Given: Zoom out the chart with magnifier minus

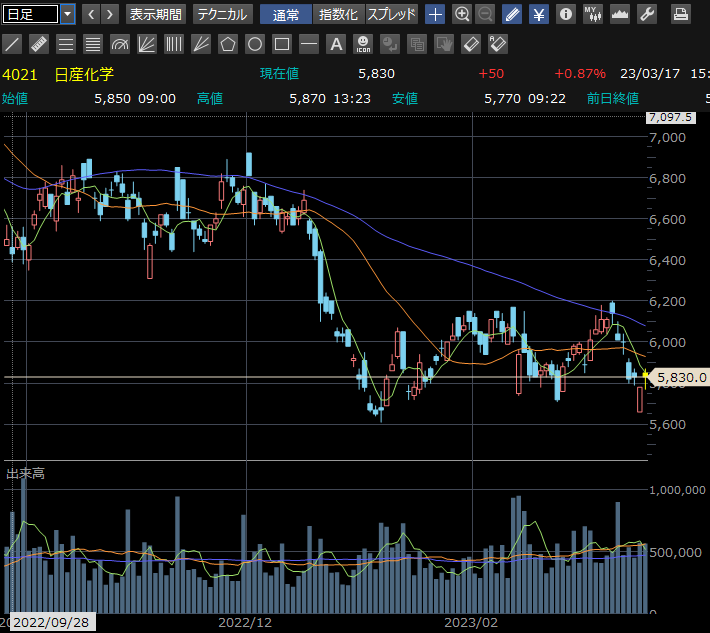Looking at the screenshot, I should pos(485,14).
